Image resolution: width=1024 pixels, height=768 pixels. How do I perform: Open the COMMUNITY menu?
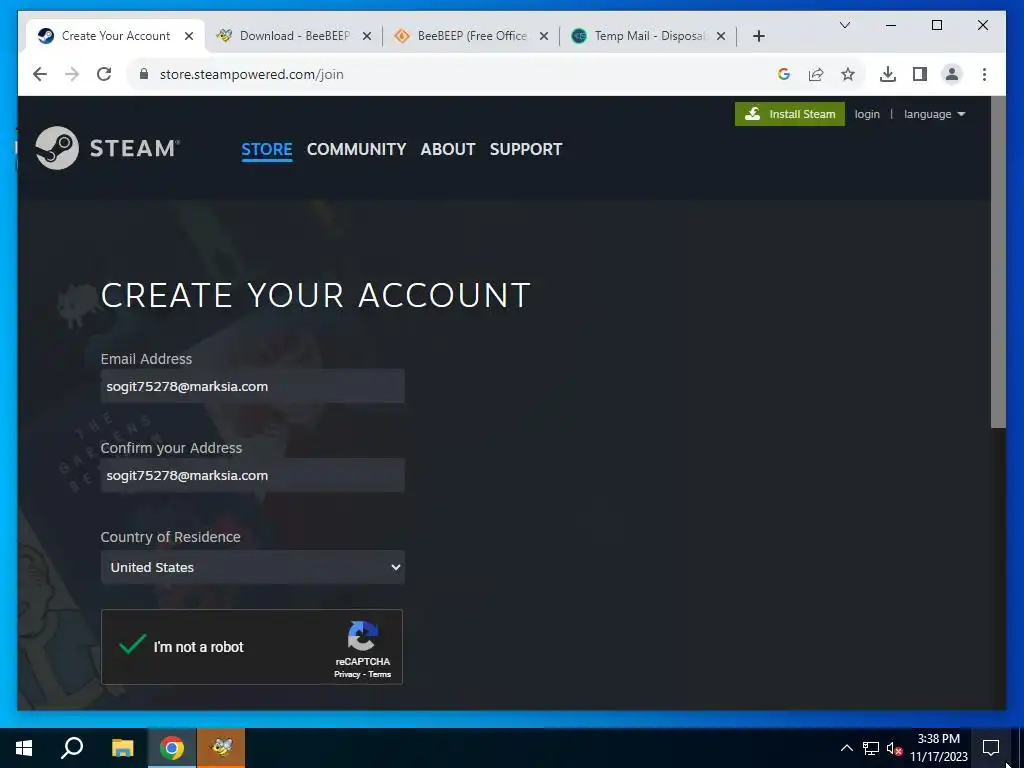357,150
